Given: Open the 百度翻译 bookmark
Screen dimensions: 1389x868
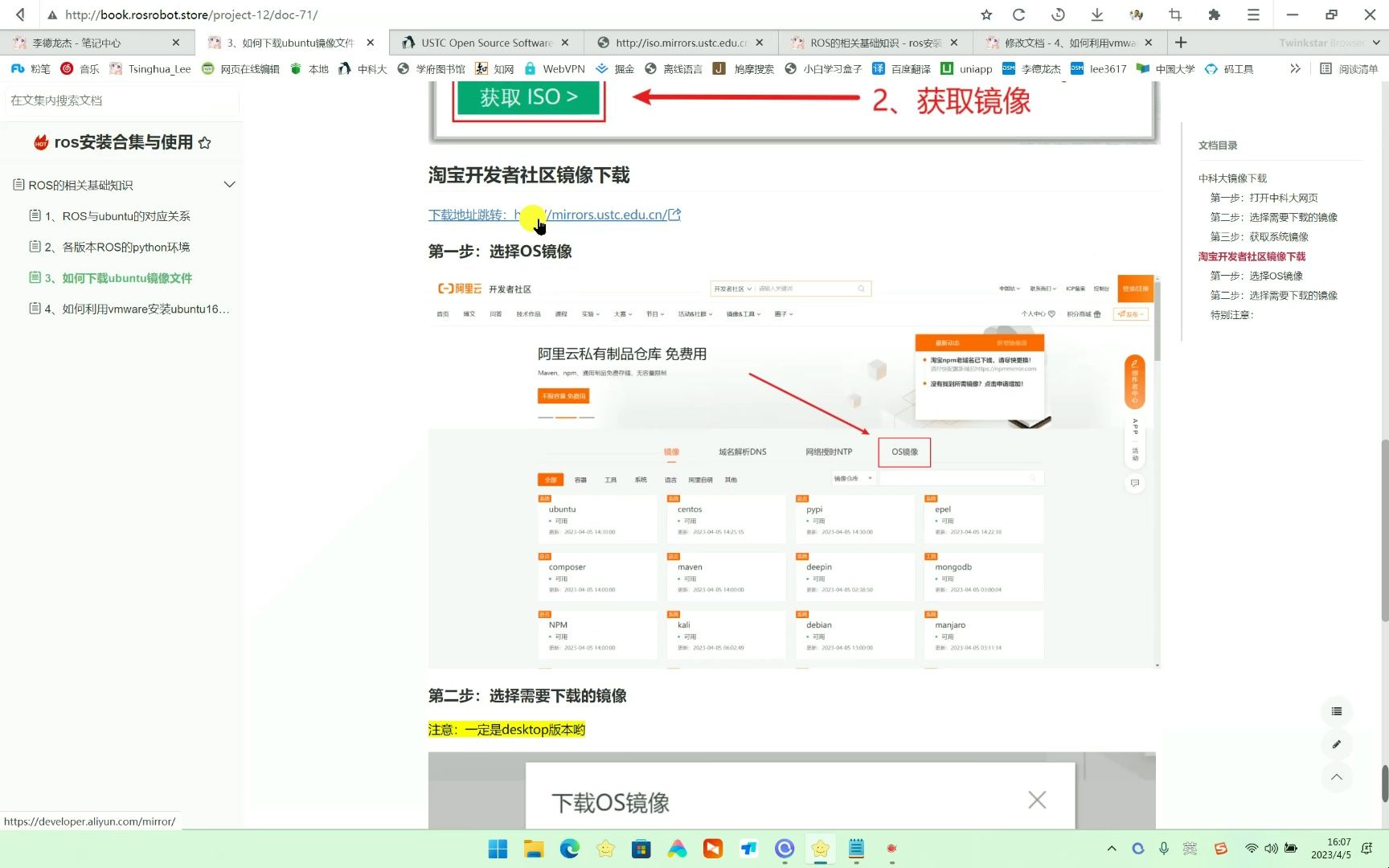Looking at the screenshot, I should click(901, 69).
